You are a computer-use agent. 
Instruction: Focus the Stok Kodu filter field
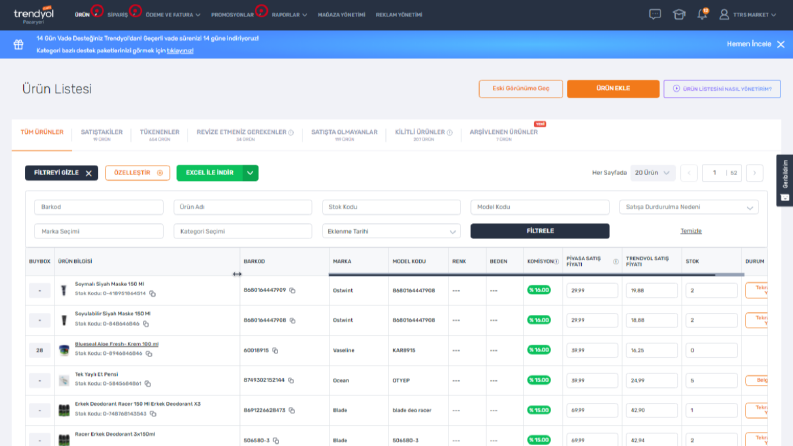click(391, 207)
